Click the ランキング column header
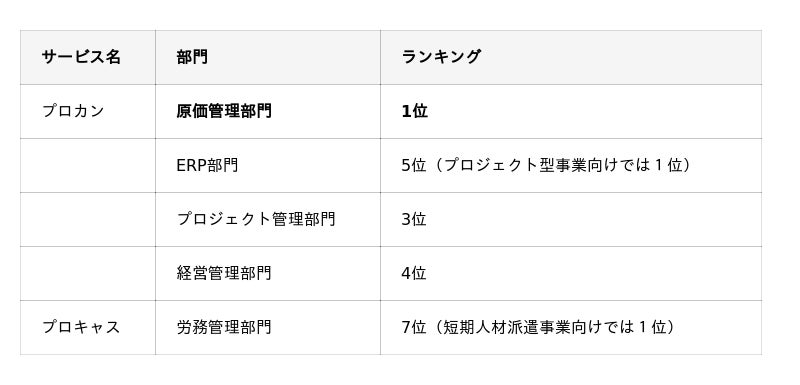The image size is (800, 385). click(x=571, y=57)
